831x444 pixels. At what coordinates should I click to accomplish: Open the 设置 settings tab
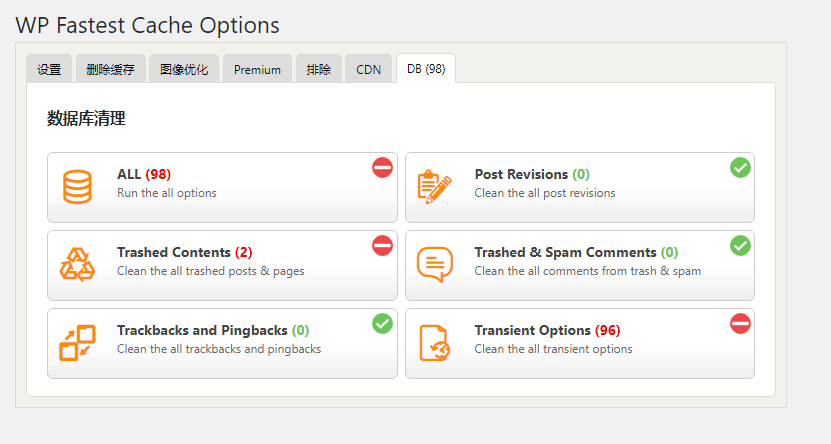49,69
